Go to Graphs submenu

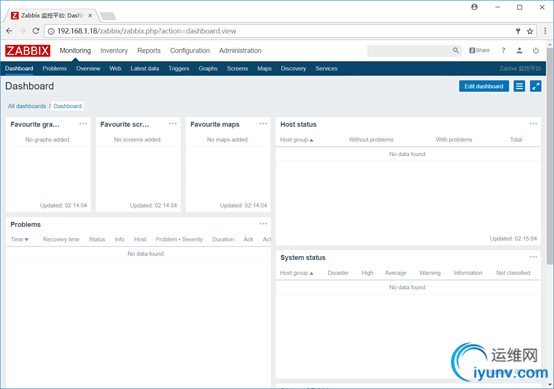(208, 69)
